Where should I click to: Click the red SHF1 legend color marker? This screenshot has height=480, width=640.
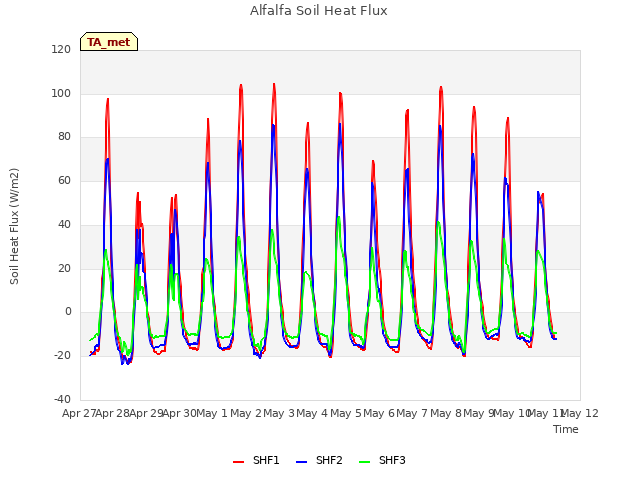(x=238, y=462)
